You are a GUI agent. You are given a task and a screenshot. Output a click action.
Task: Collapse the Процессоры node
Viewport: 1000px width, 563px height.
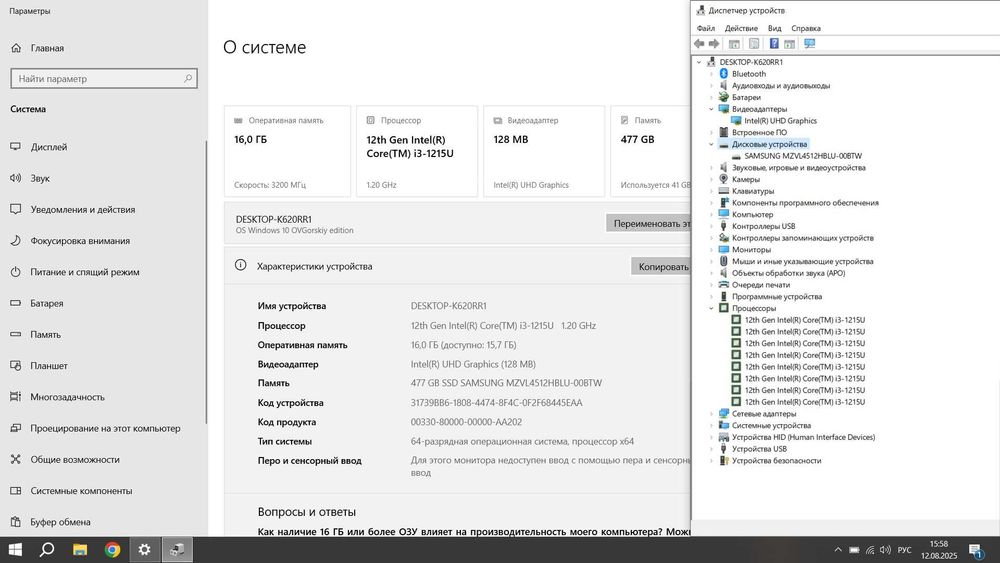coord(711,309)
